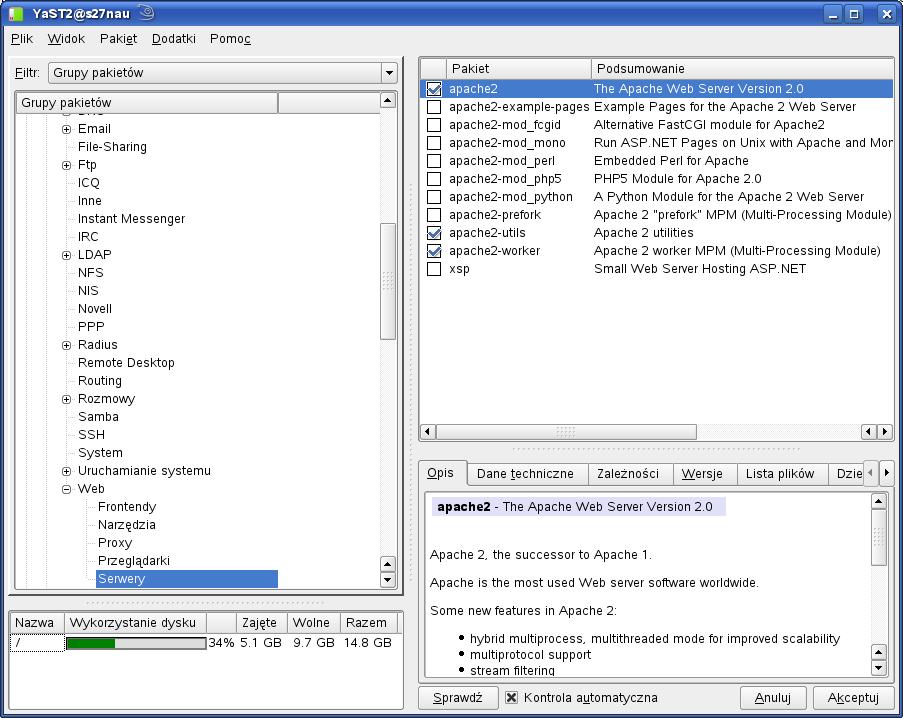Click package list horizontal scrollbar thumb
This screenshot has width=903, height=718.
coord(566,431)
